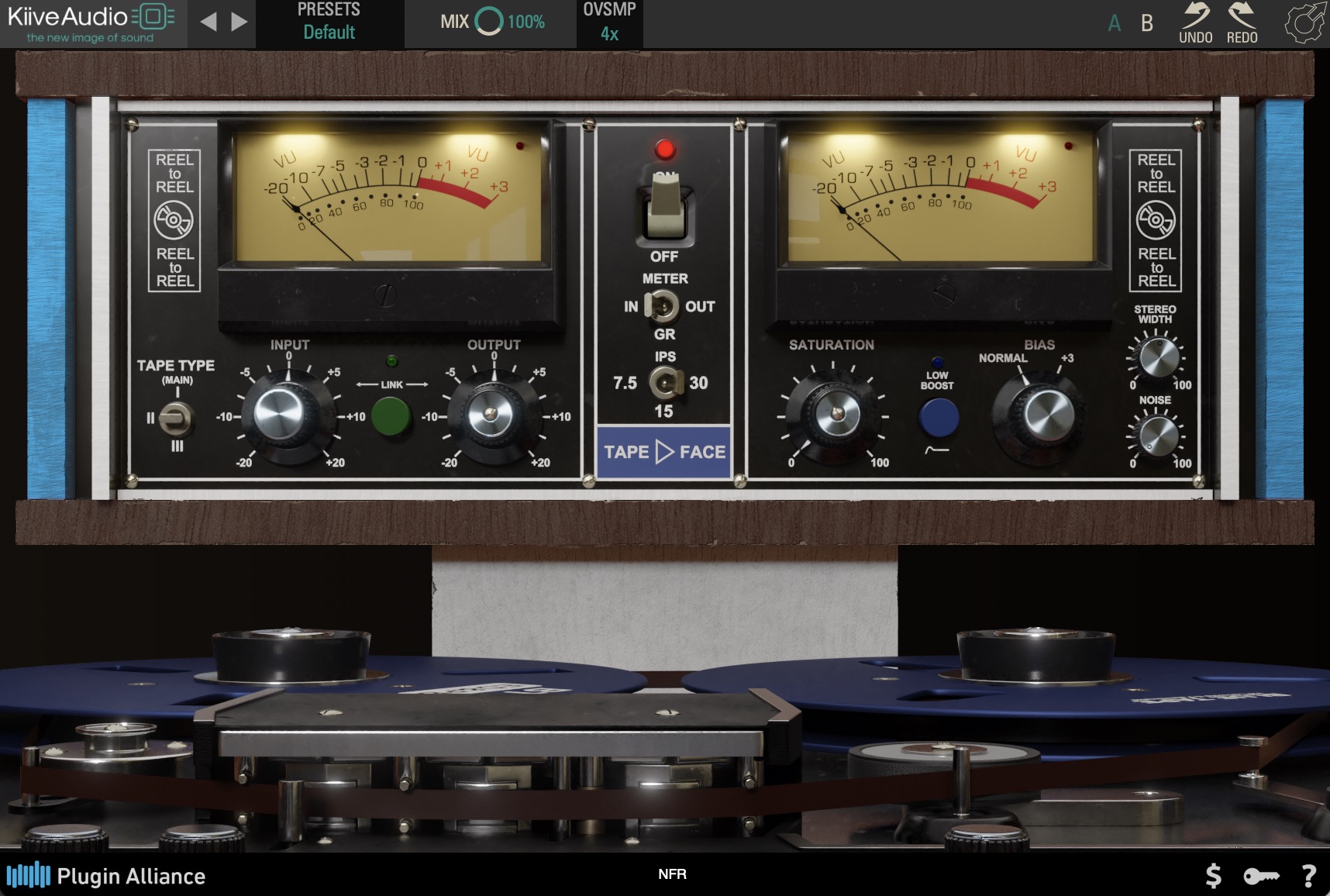The width and height of the screenshot is (1330, 896).
Task: Toggle the METER IN/OUT/GR switch
Action: (x=662, y=307)
